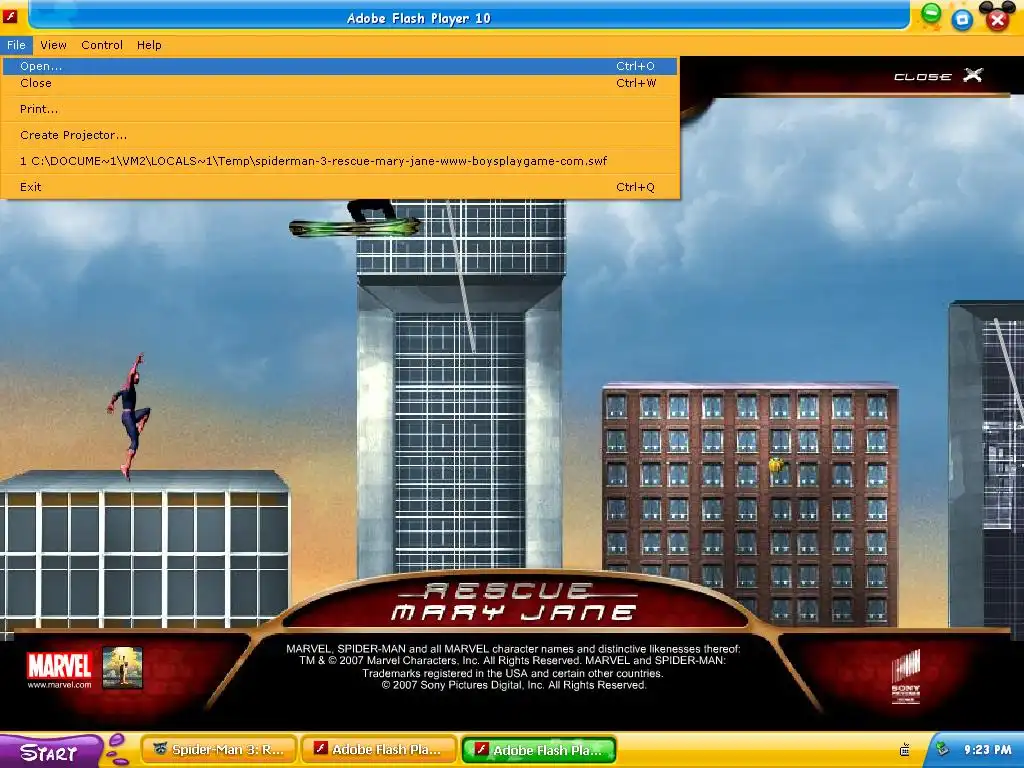Image resolution: width=1024 pixels, height=768 pixels.
Task: Open the View menu
Action: 53,45
